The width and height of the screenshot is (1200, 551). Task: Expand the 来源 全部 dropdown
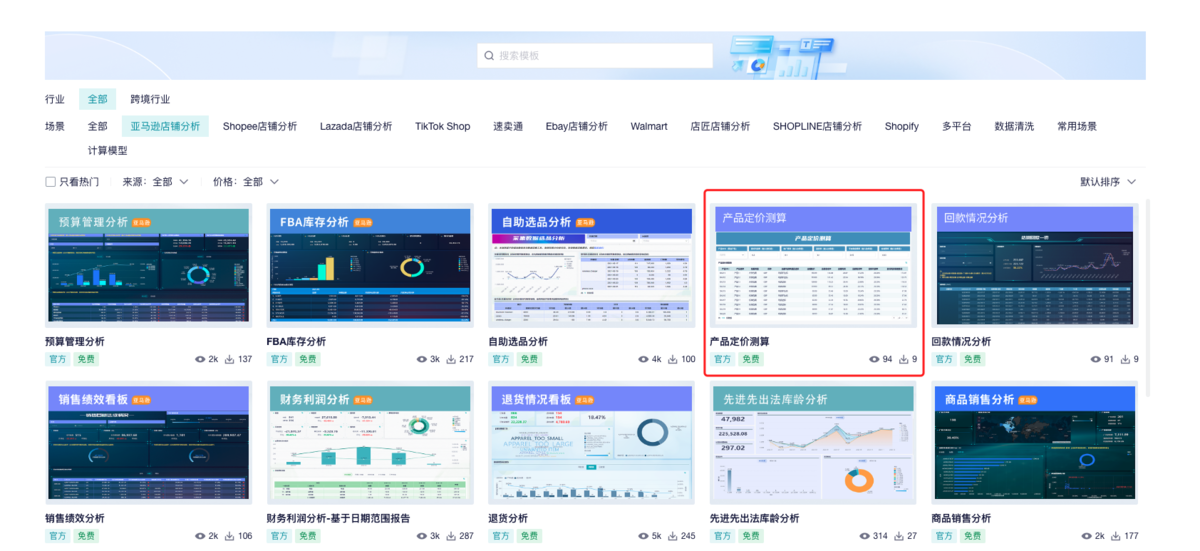click(x=156, y=182)
